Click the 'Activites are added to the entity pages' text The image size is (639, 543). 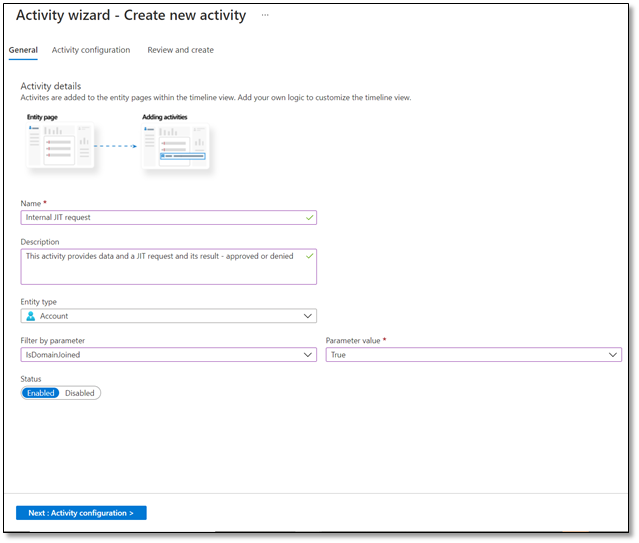(216, 98)
